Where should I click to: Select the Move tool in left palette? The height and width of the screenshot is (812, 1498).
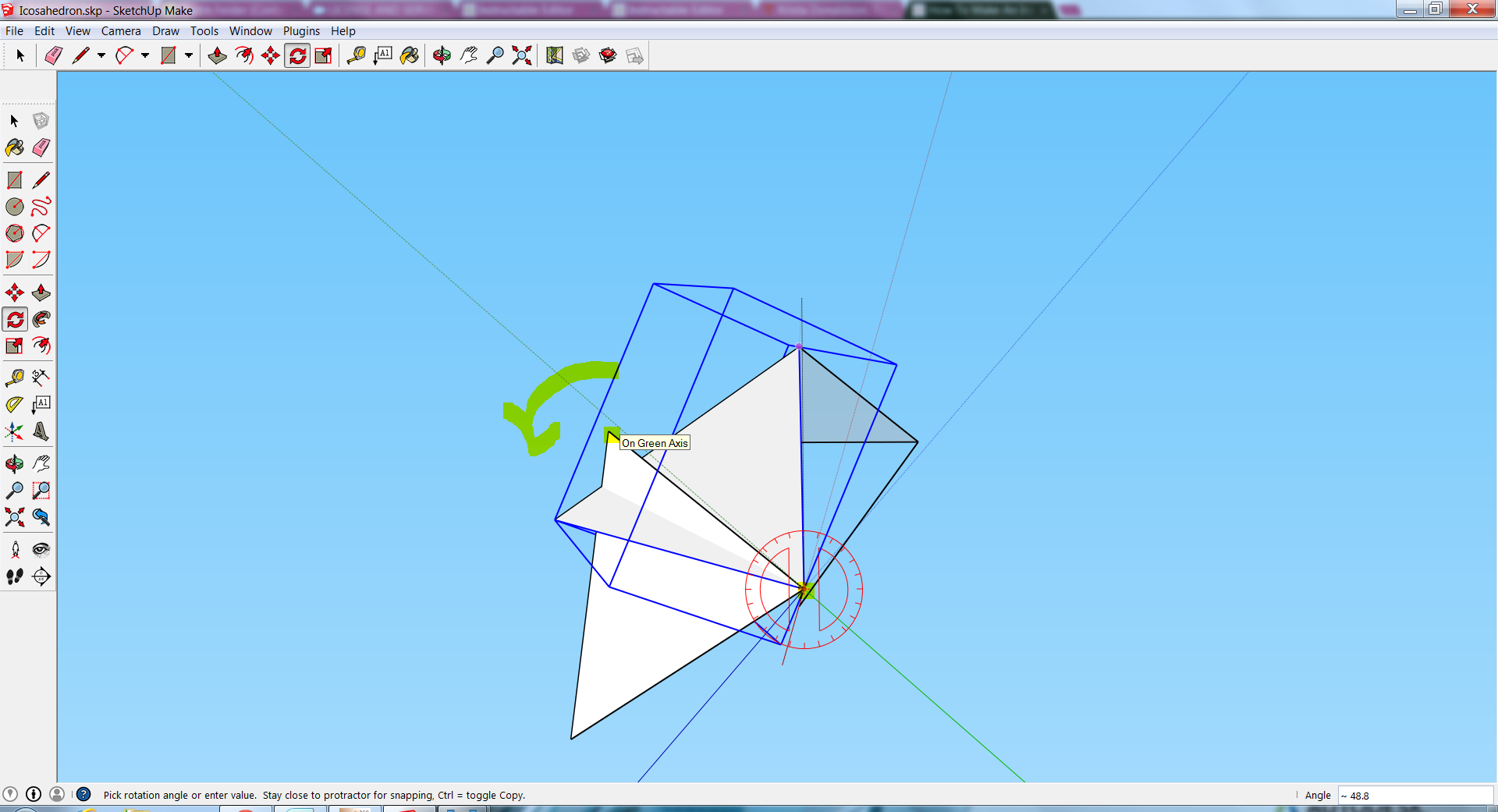coord(15,293)
